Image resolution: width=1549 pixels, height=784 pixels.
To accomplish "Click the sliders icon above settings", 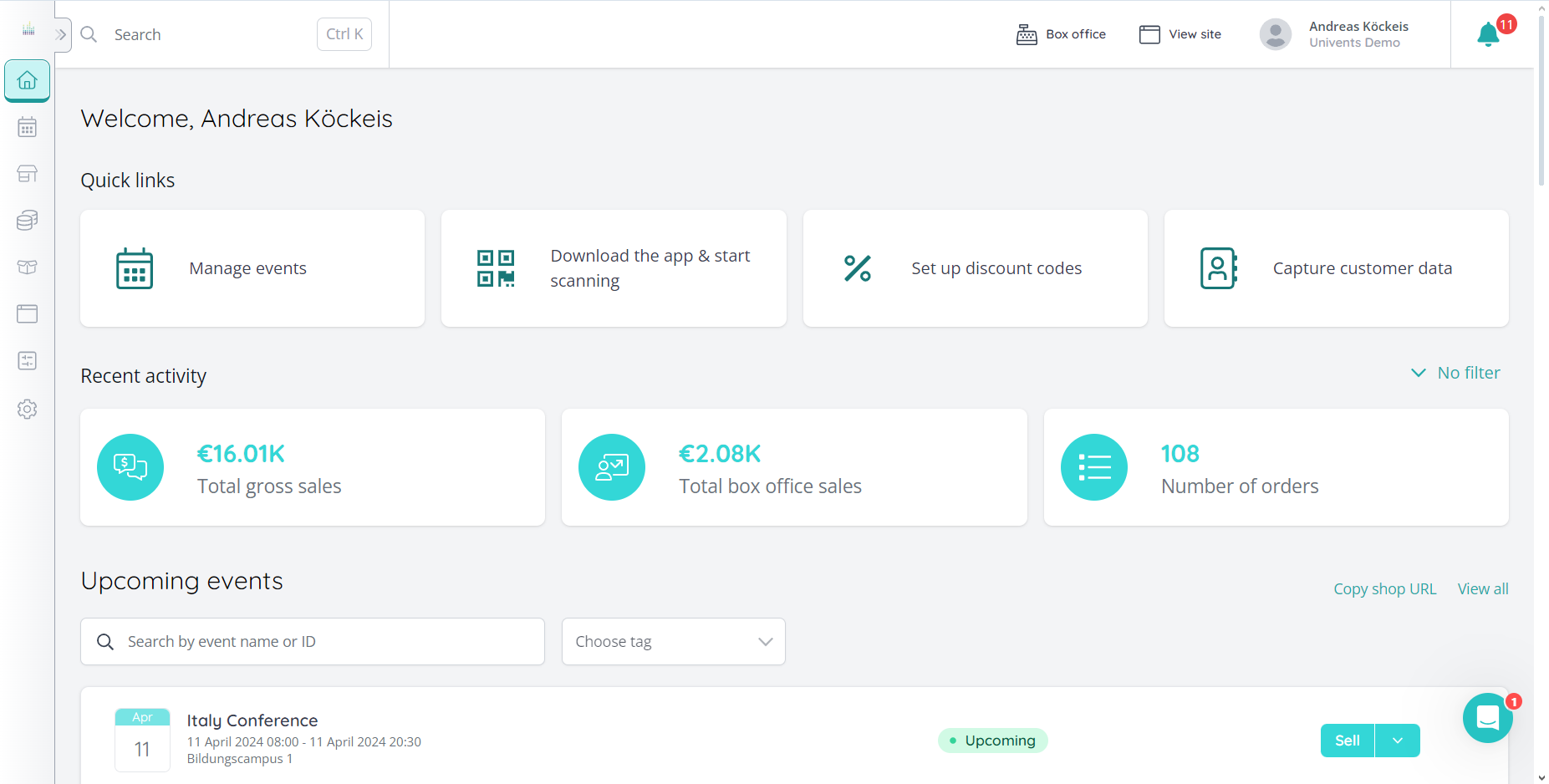I will tap(27, 360).
